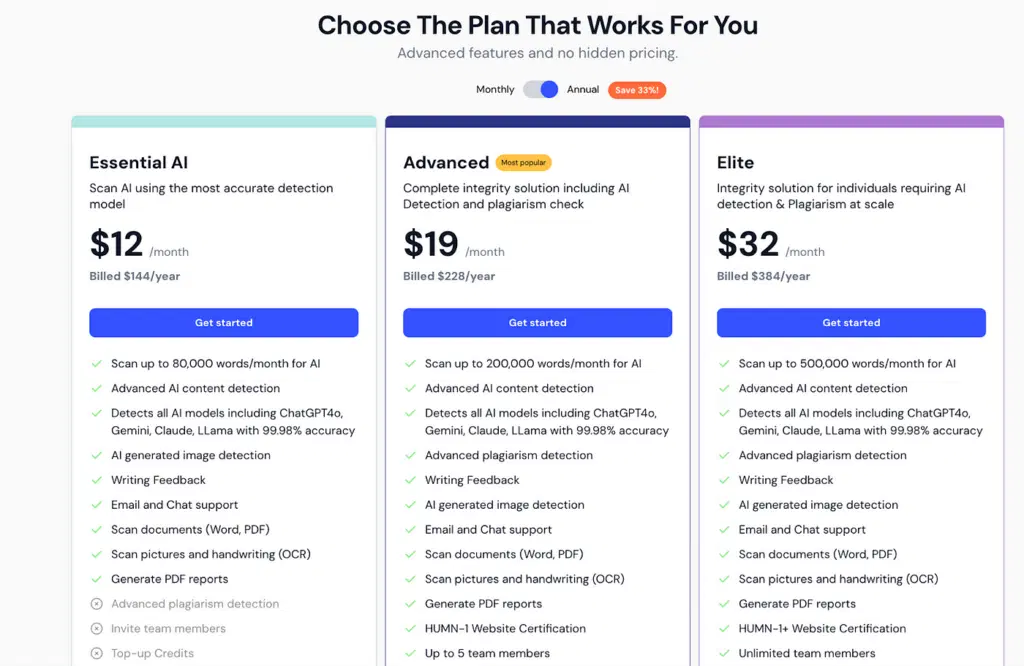1024x666 pixels.
Task: Get started with Advanced plan
Action: (x=537, y=322)
